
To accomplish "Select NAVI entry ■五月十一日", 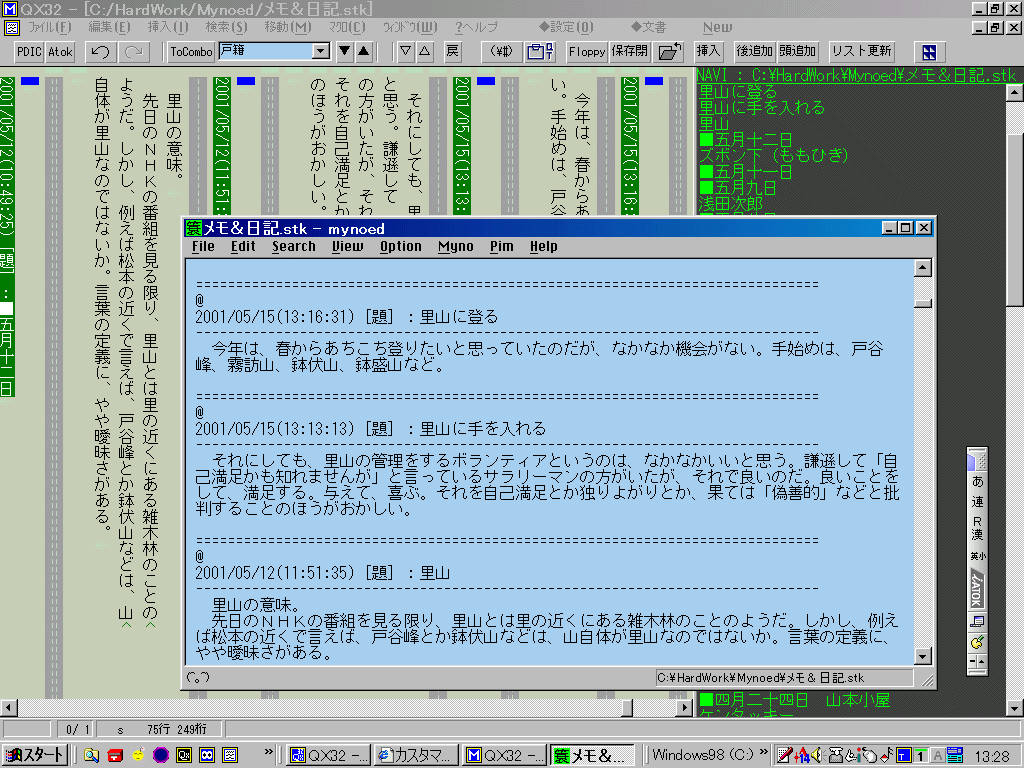I will tap(745, 171).
